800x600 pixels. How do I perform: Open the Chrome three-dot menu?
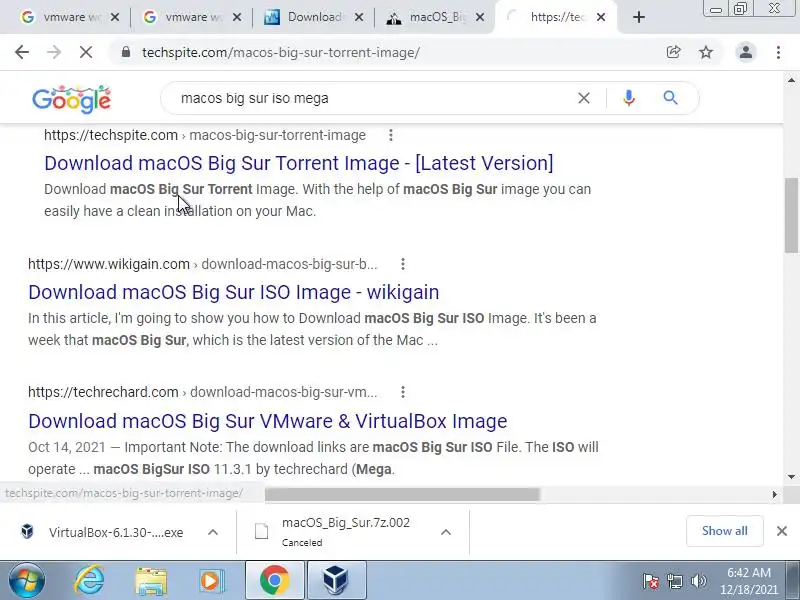[778, 52]
